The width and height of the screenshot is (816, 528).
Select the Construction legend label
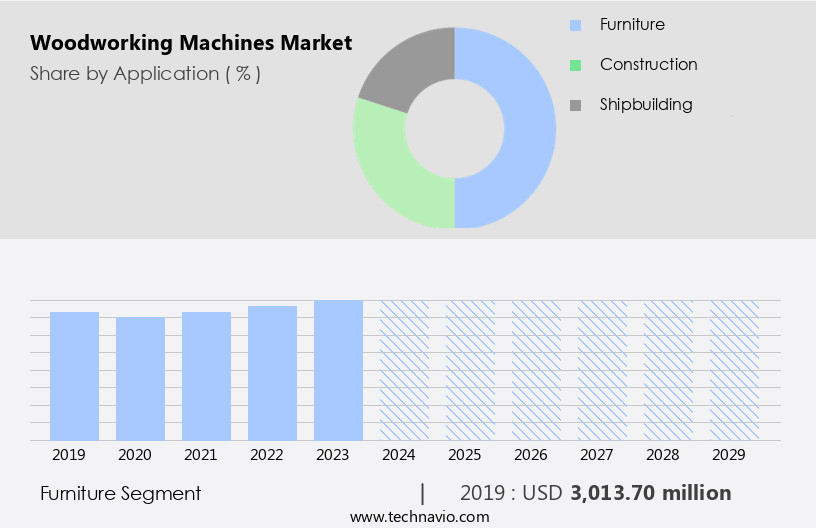pyautogui.click(x=648, y=64)
